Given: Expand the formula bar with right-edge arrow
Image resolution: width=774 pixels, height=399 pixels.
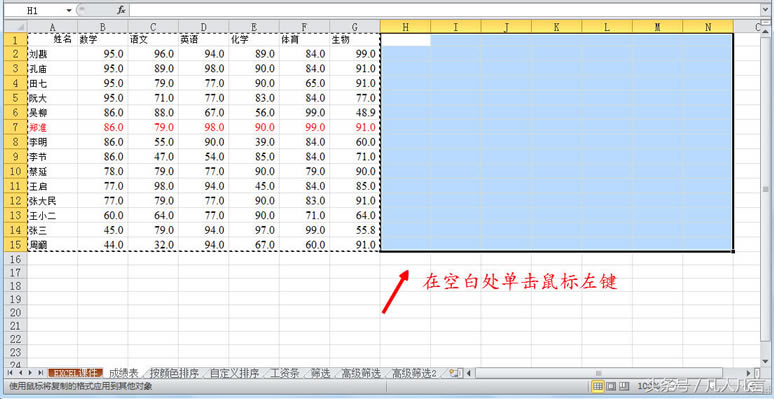Looking at the screenshot, I should click(x=766, y=10).
